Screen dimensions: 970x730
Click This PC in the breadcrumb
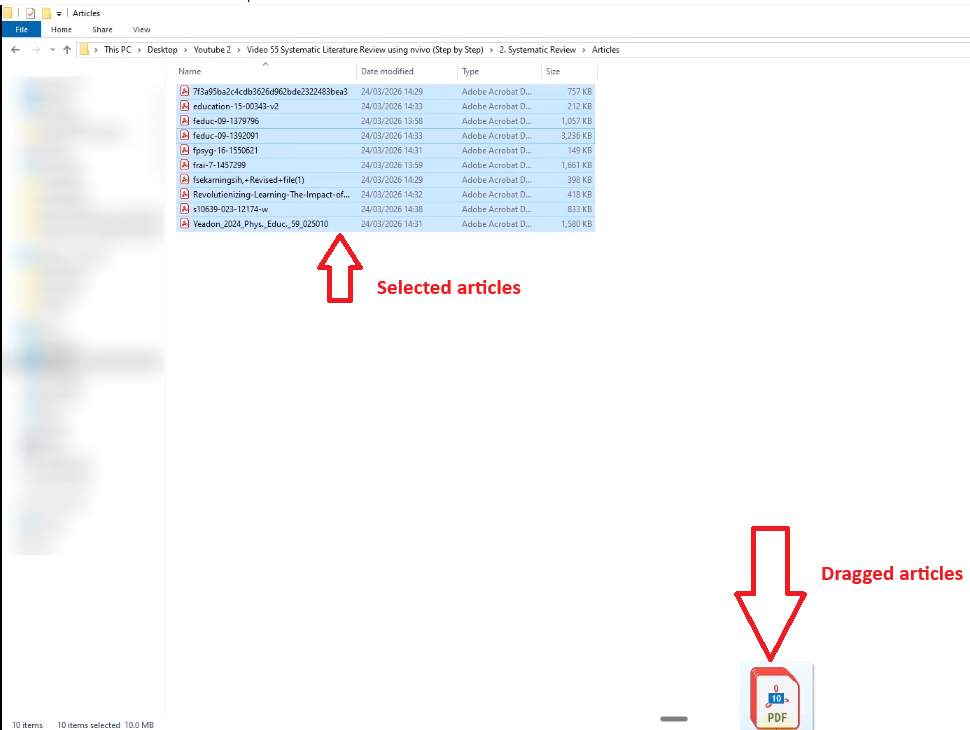118,49
